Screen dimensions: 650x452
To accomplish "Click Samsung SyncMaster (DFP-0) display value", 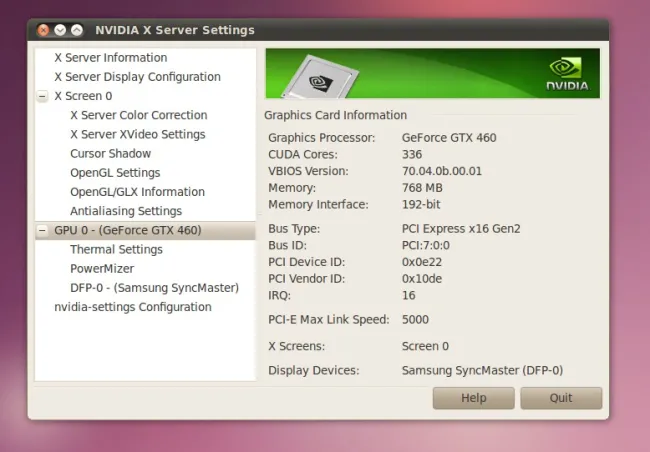I will (482, 370).
